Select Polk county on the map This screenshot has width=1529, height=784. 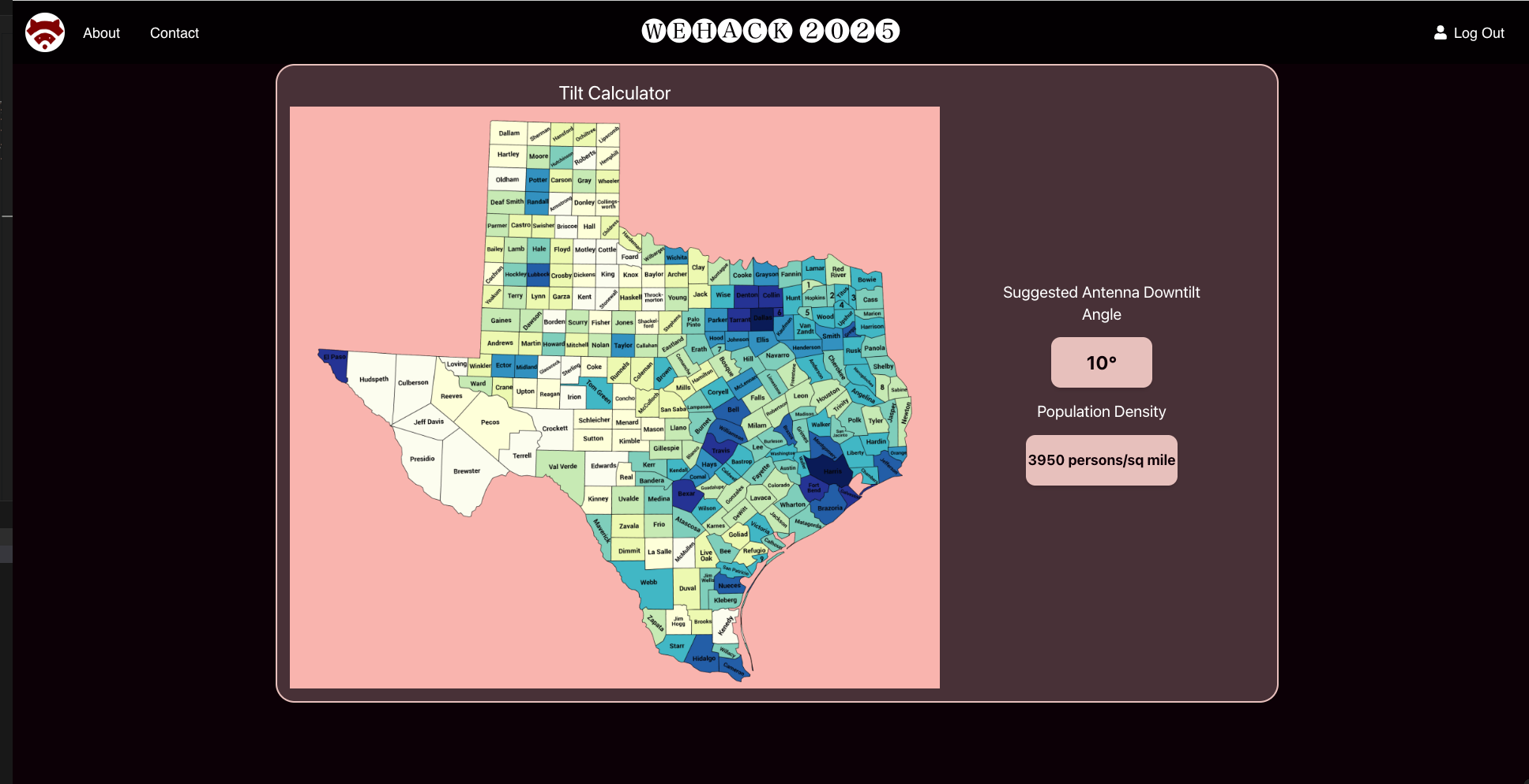(855, 420)
